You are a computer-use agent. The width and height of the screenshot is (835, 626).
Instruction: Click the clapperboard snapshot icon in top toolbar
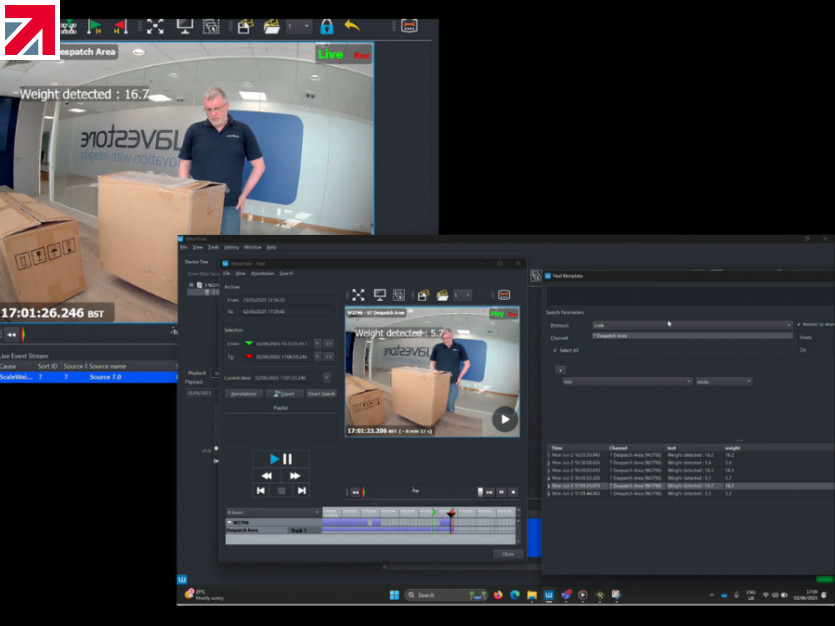click(244, 26)
